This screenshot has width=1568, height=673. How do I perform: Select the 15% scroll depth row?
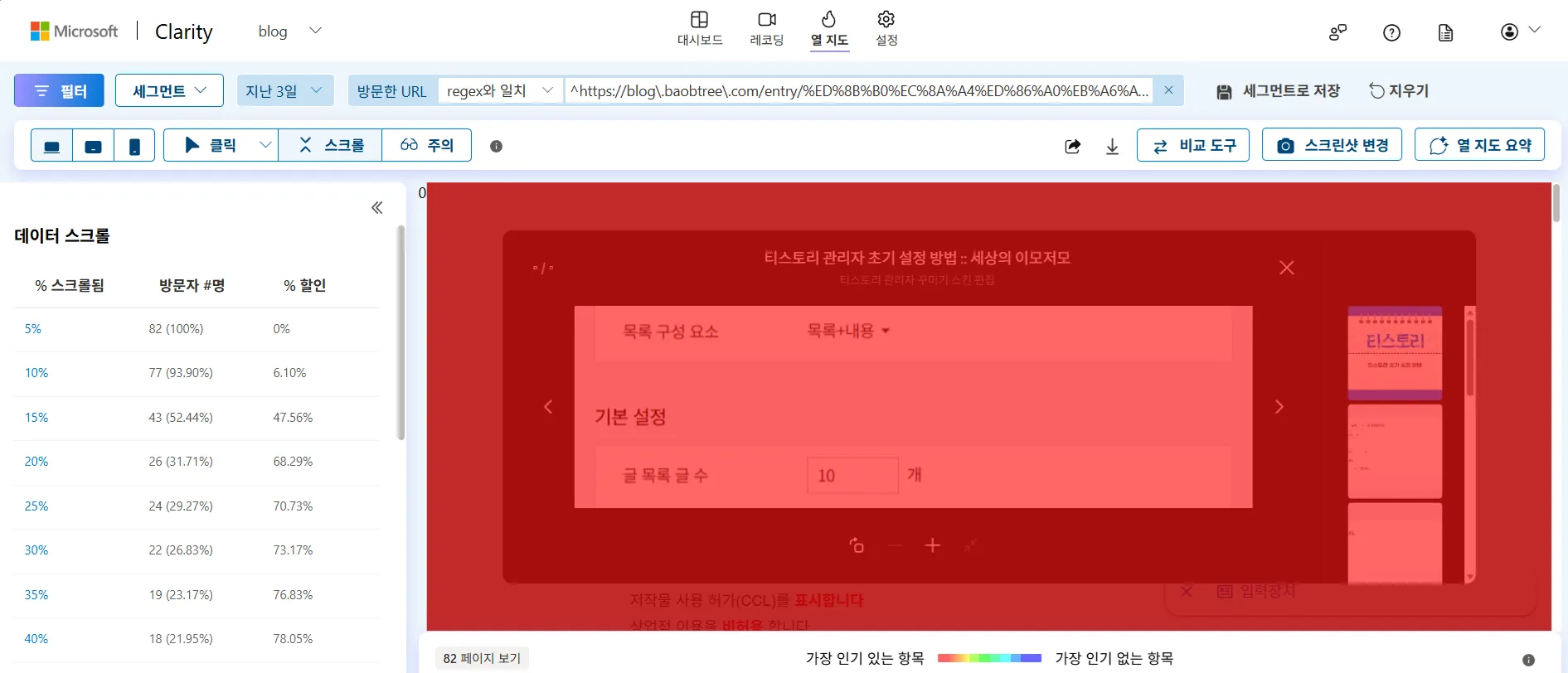tap(197, 418)
